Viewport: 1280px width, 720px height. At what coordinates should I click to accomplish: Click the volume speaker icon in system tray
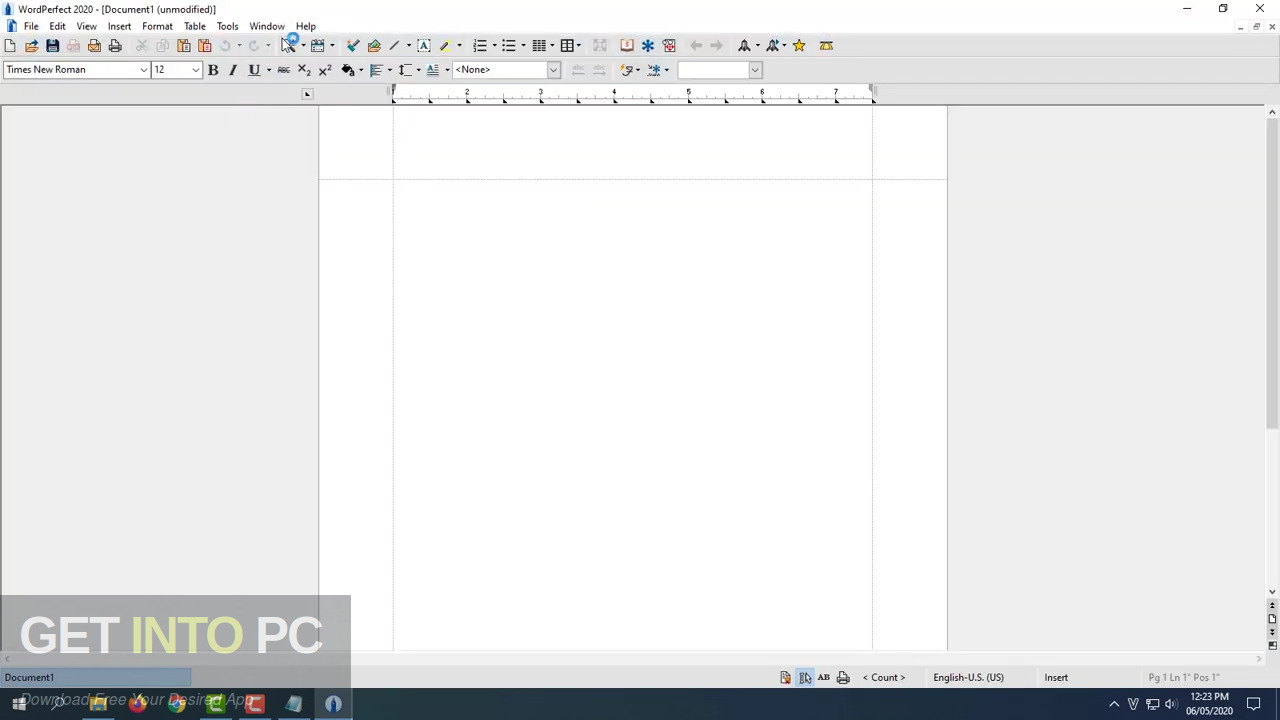point(1171,704)
